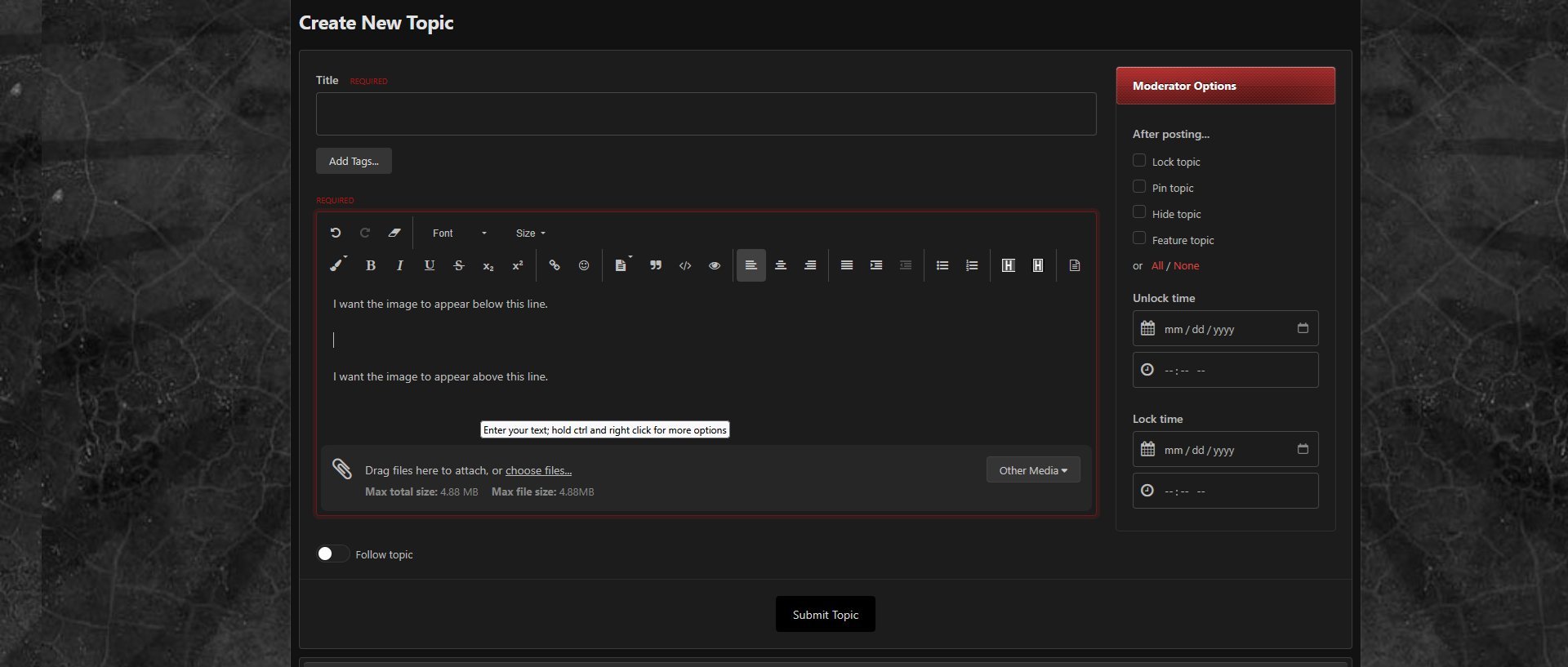
Task: Turn on the Follow topic switch
Action: pos(332,554)
